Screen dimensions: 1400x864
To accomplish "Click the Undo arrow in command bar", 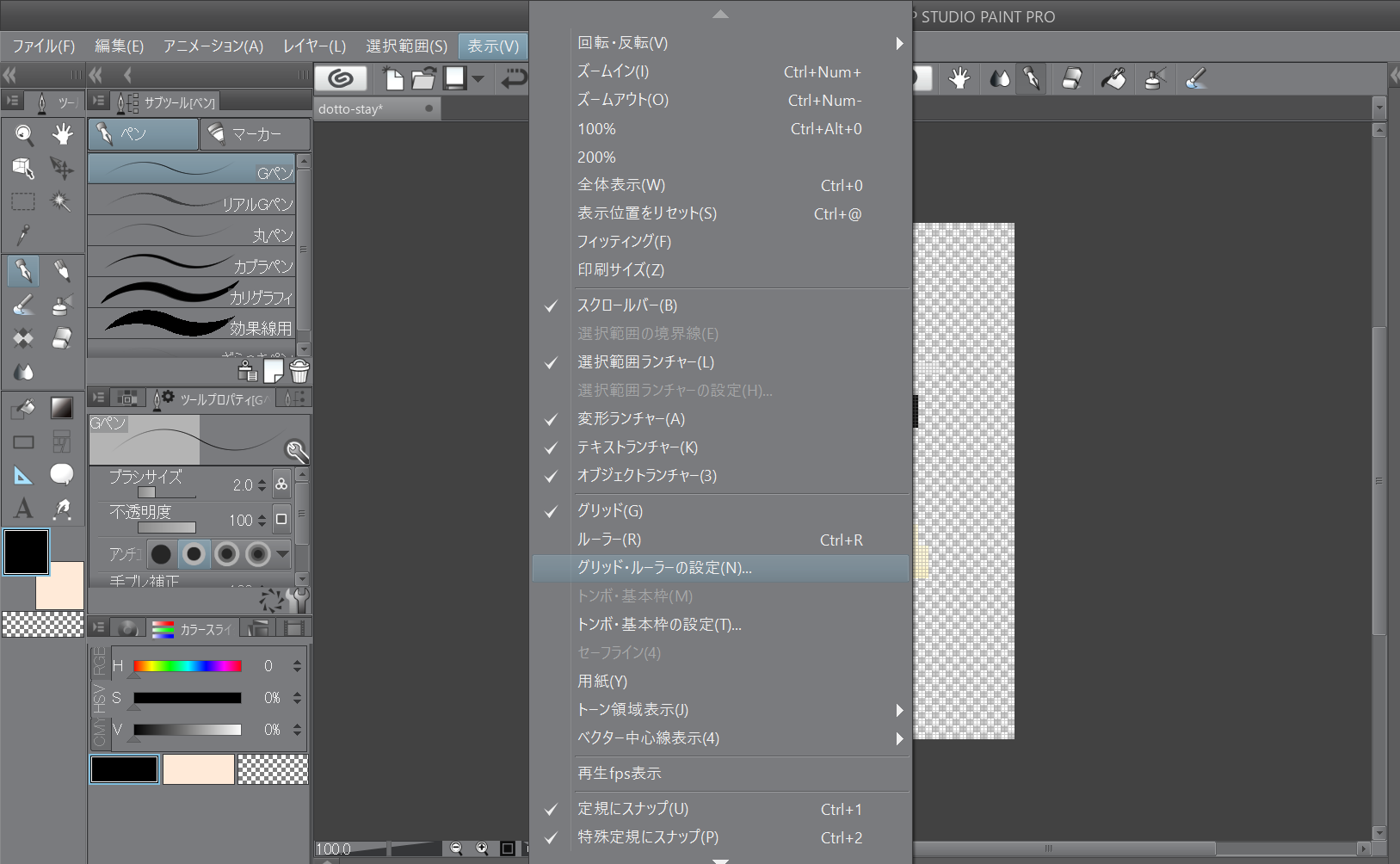I will [514, 79].
